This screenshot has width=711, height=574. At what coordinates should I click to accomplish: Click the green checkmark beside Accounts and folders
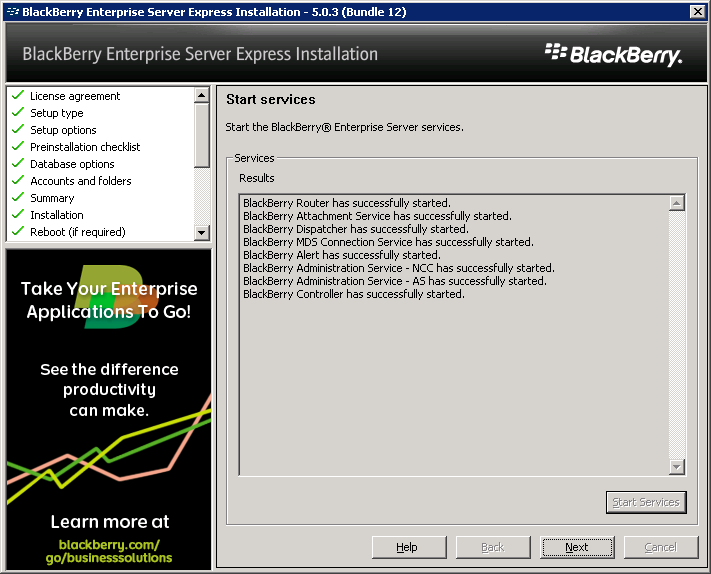(18, 180)
